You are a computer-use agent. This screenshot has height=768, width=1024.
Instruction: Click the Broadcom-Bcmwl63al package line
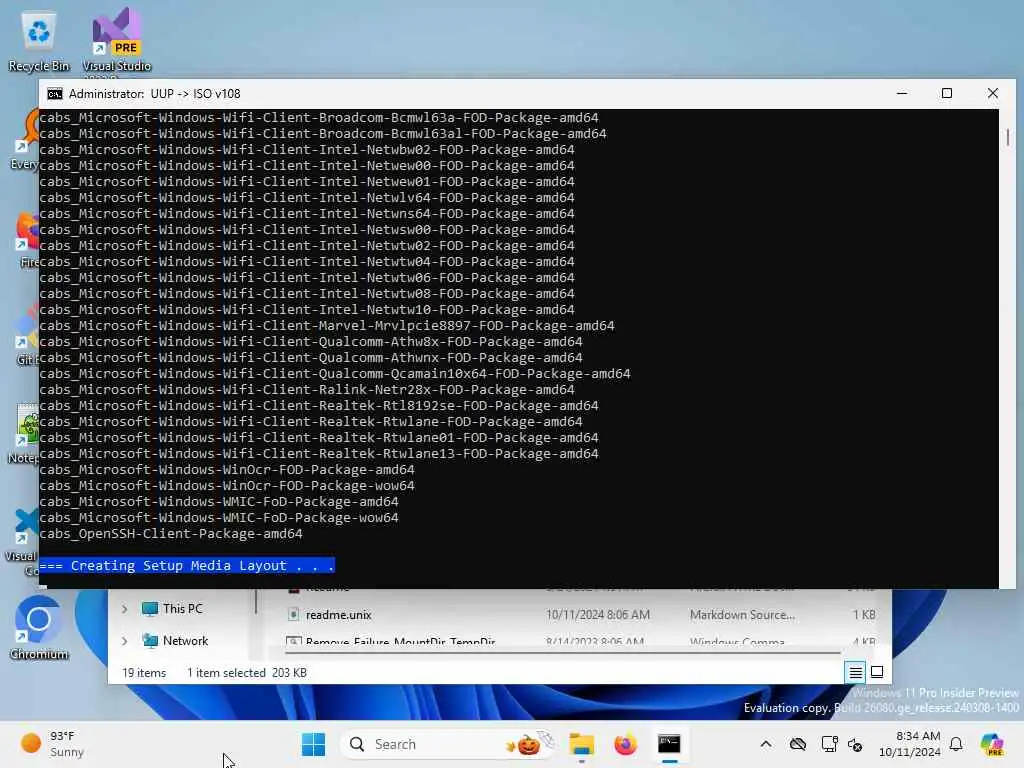pyautogui.click(x=323, y=134)
